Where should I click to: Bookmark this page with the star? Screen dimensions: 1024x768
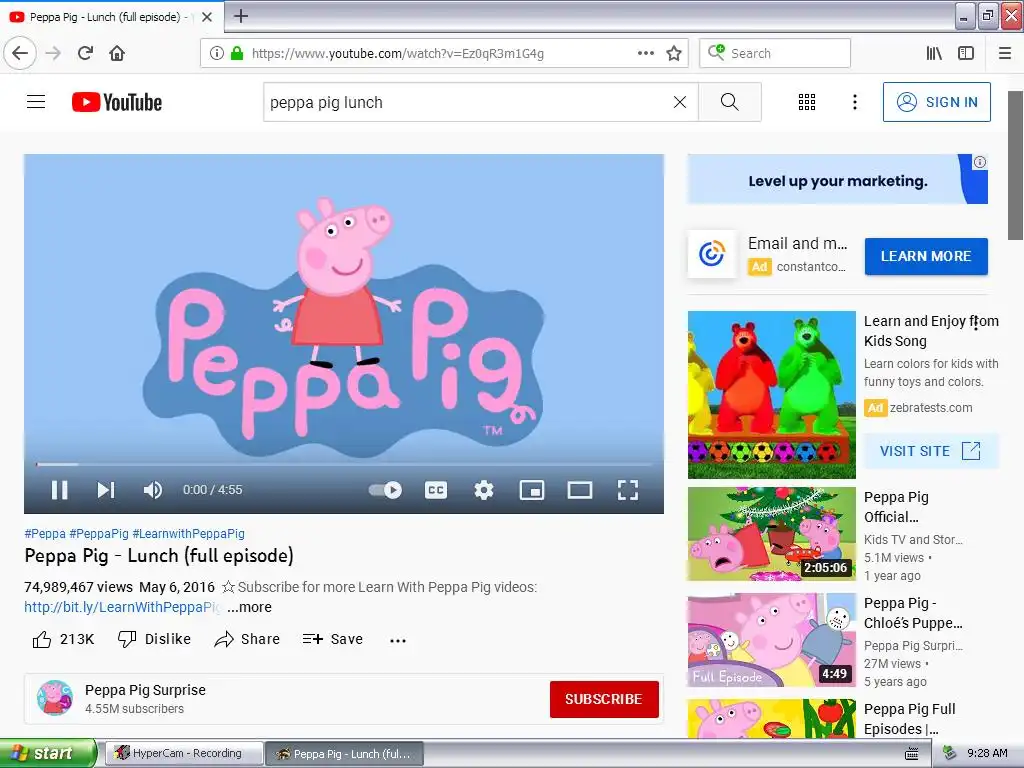pyautogui.click(x=674, y=53)
